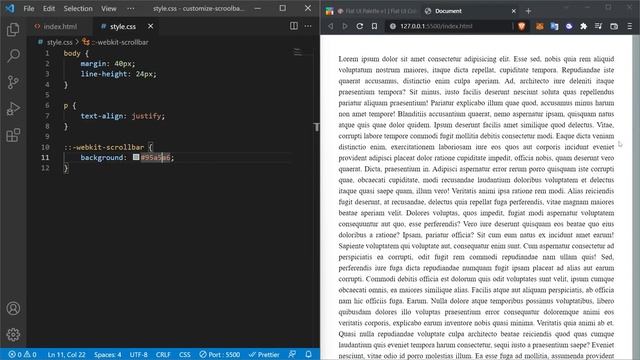Image resolution: width=640 pixels, height=360 pixels.
Task: Open the Edit menu
Action: click(x=49, y=8)
